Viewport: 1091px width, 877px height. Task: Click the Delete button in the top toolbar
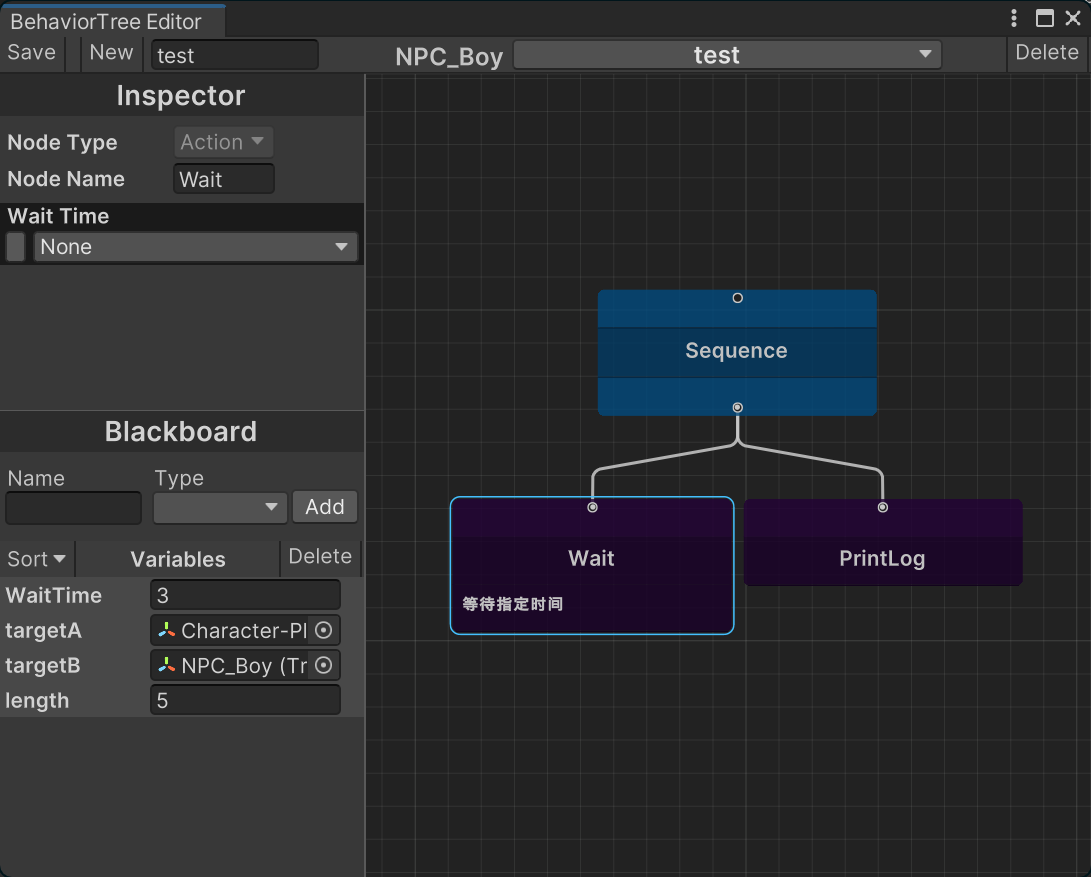(1047, 53)
